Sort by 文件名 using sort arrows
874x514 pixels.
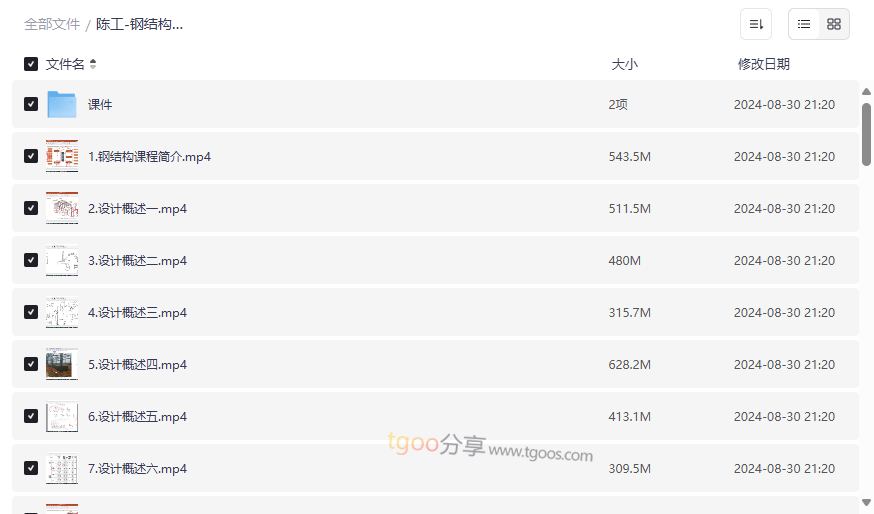coord(93,64)
